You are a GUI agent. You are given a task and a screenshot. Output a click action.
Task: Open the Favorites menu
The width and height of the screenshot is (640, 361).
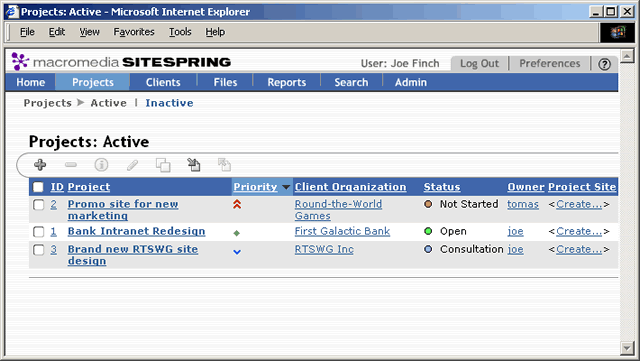[134, 32]
